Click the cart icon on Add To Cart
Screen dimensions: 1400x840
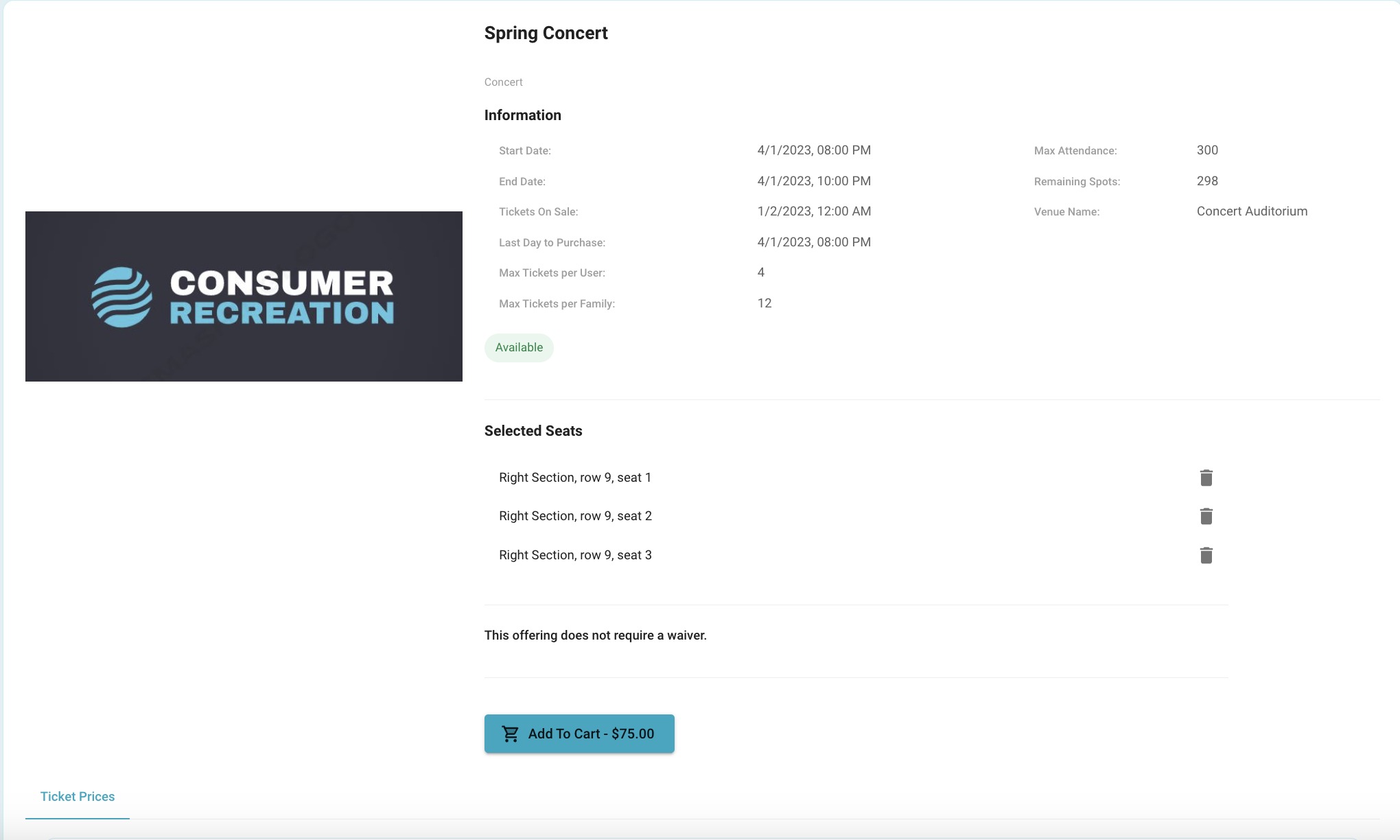pyautogui.click(x=510, y=734)
